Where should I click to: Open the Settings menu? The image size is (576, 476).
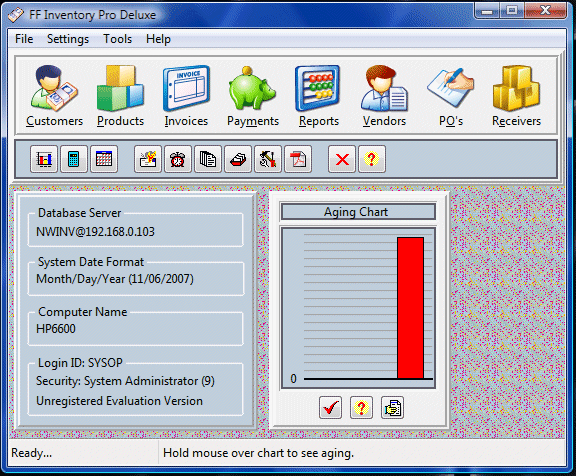[x=68, y=39]
